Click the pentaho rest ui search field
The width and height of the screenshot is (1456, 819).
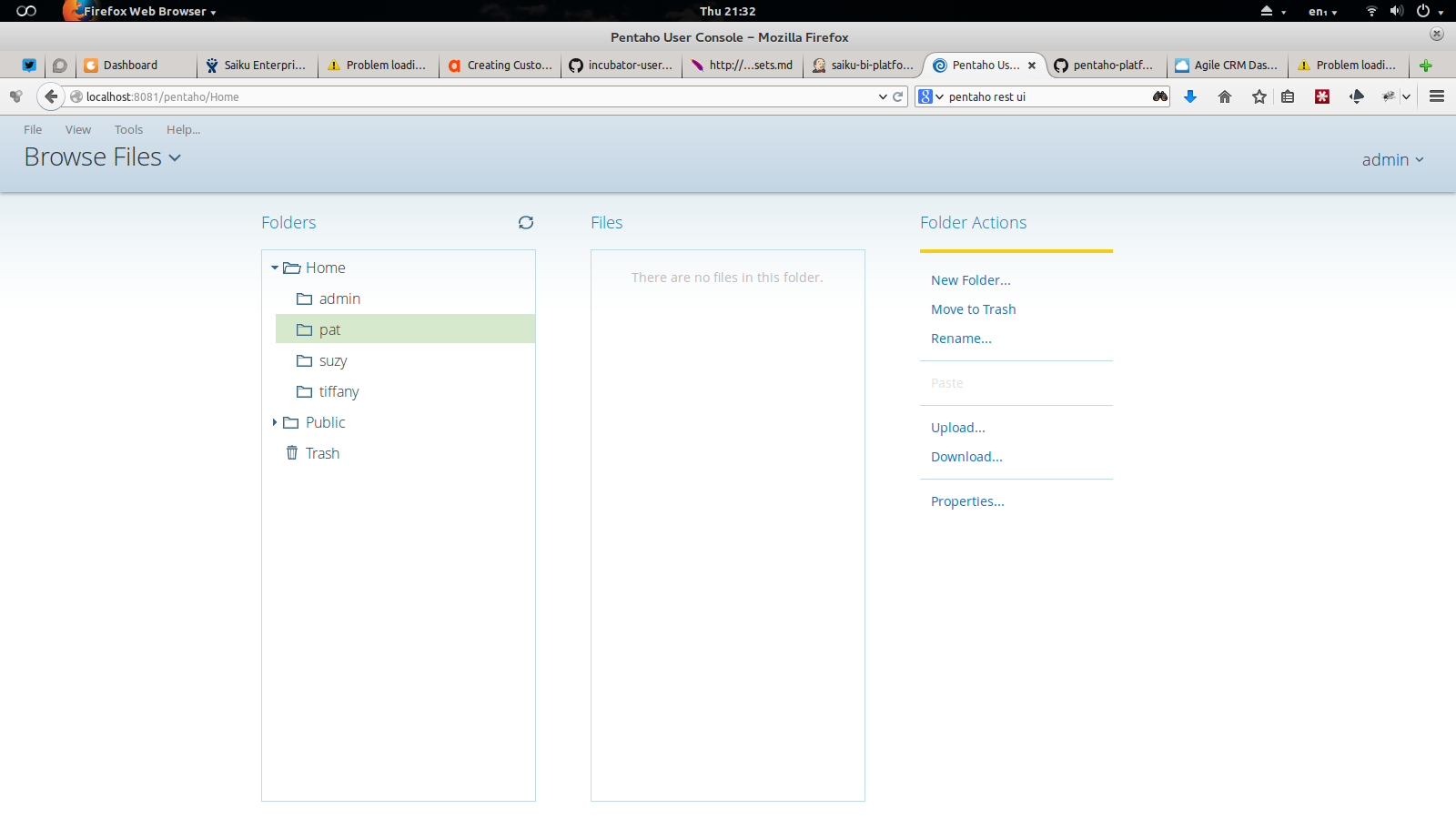click(x=1046, y=96)
